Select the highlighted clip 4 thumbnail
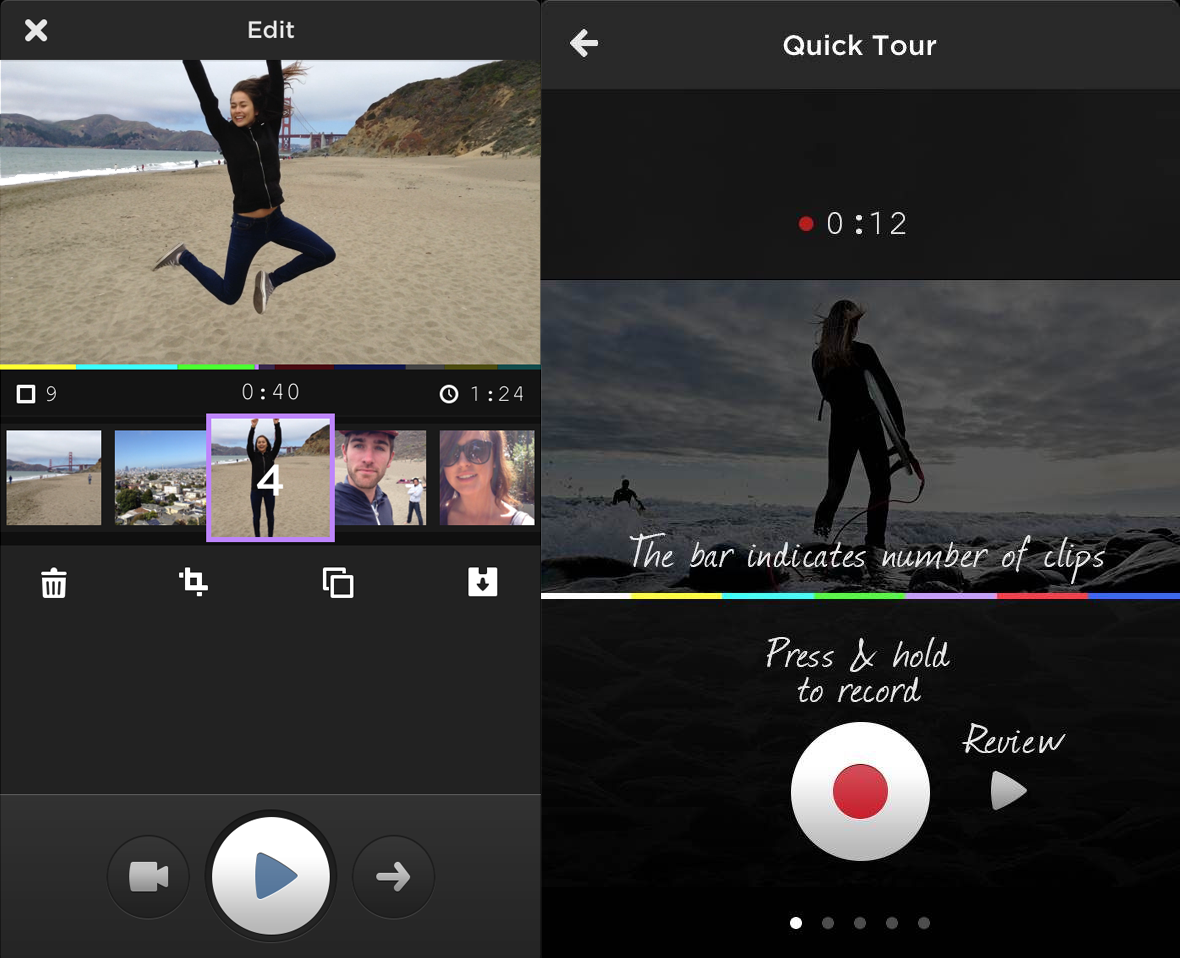The image size is (1180, 958). [x=270, y=477]
